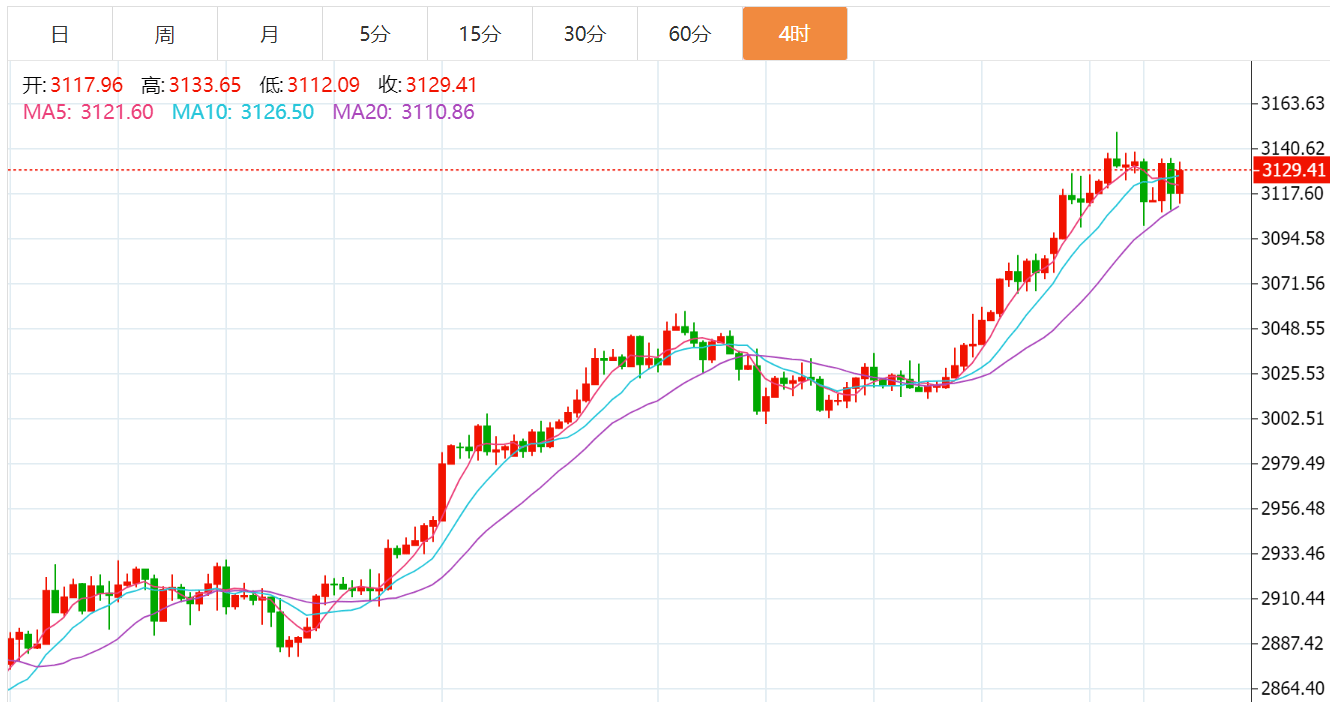This screenshot has height=702, width=1330.
Task: Click the 高 high price 3133.65
Action: [205, 85]
